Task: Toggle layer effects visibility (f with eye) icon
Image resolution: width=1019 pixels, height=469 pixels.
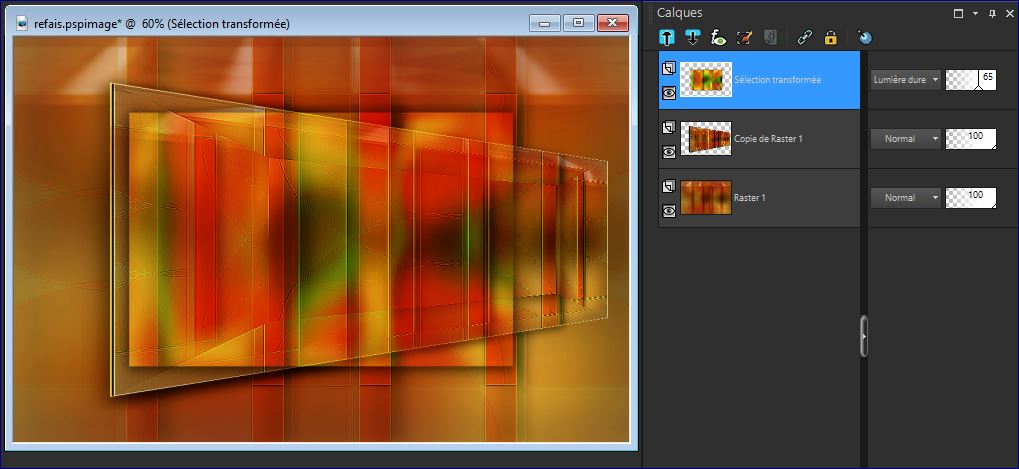Action: (x=718, y=38)
